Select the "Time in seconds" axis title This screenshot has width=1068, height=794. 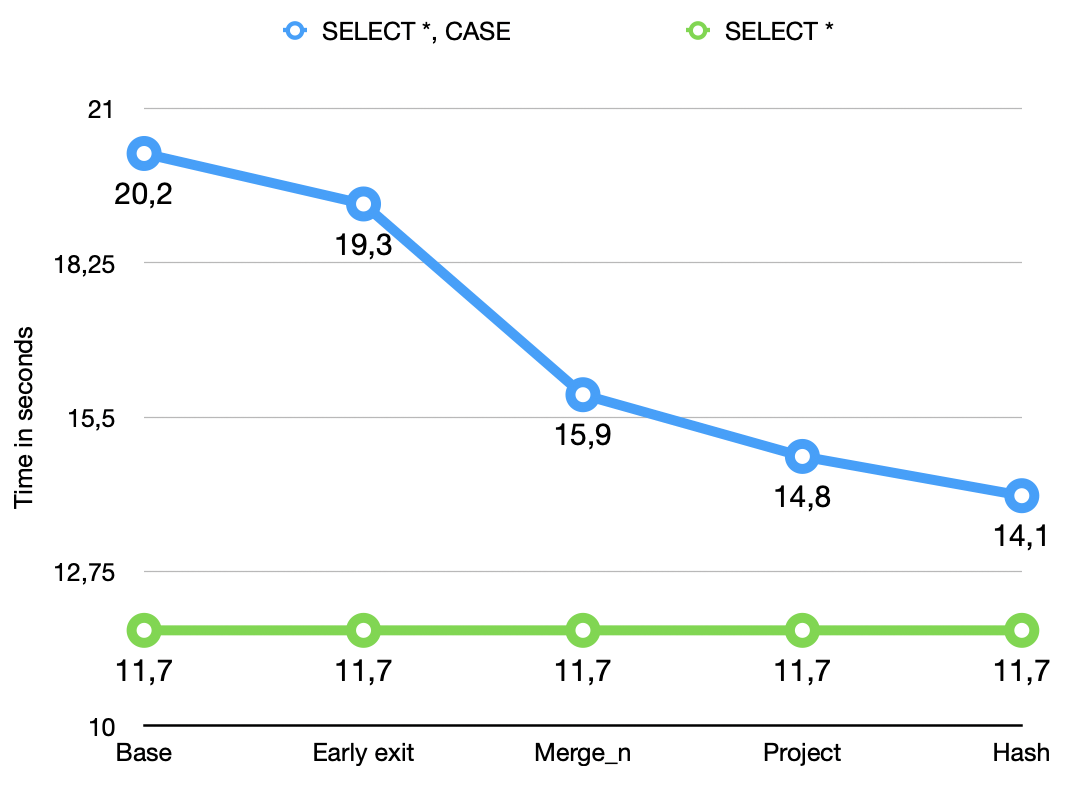coord(24,417)
